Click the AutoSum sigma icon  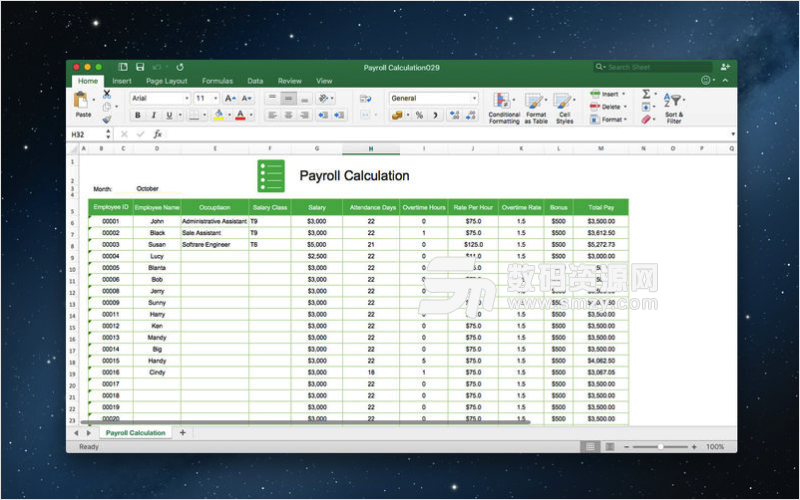[646, 94]
